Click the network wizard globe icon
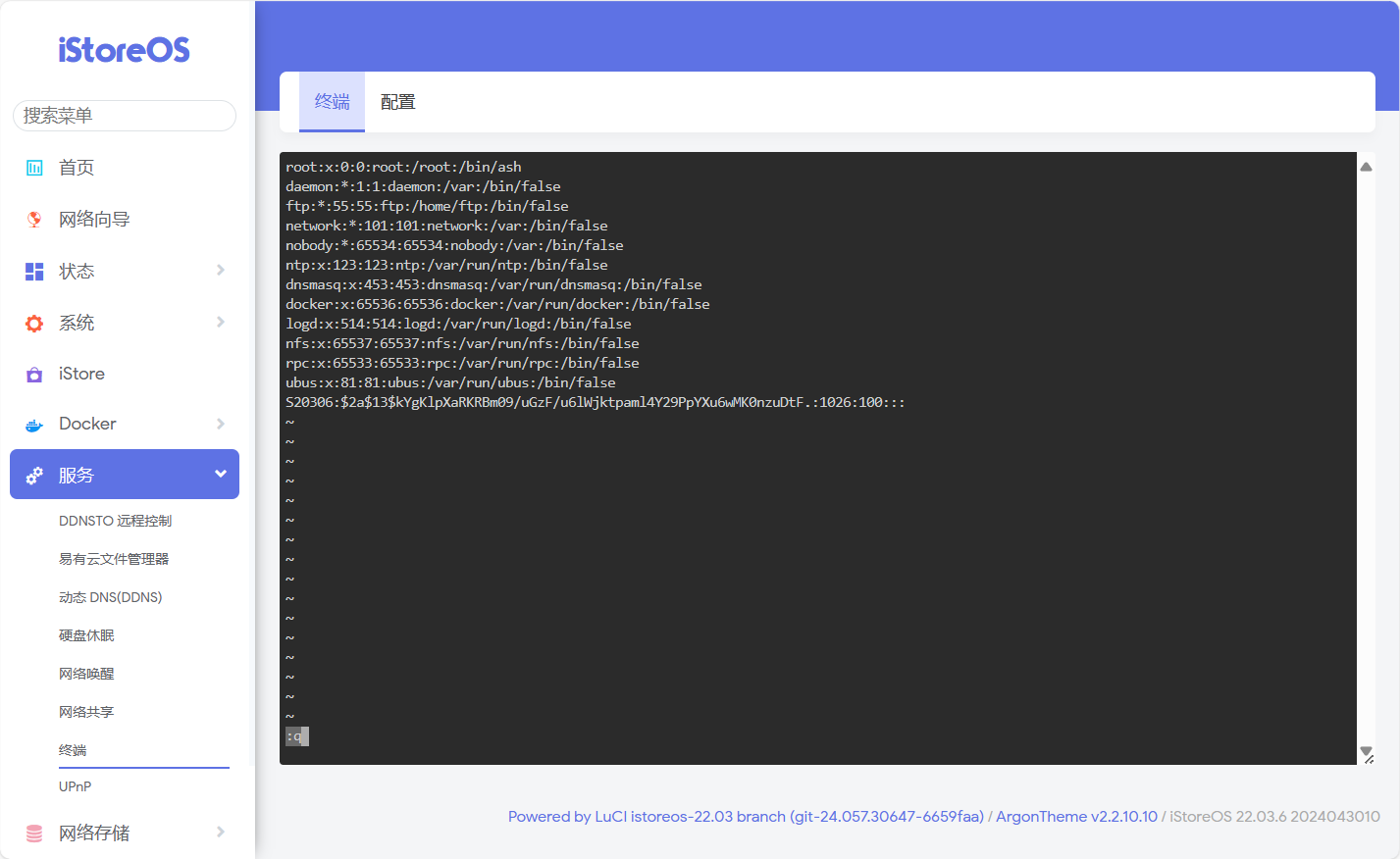This screenshot has height=859, width=1400. tap(34, 220)
